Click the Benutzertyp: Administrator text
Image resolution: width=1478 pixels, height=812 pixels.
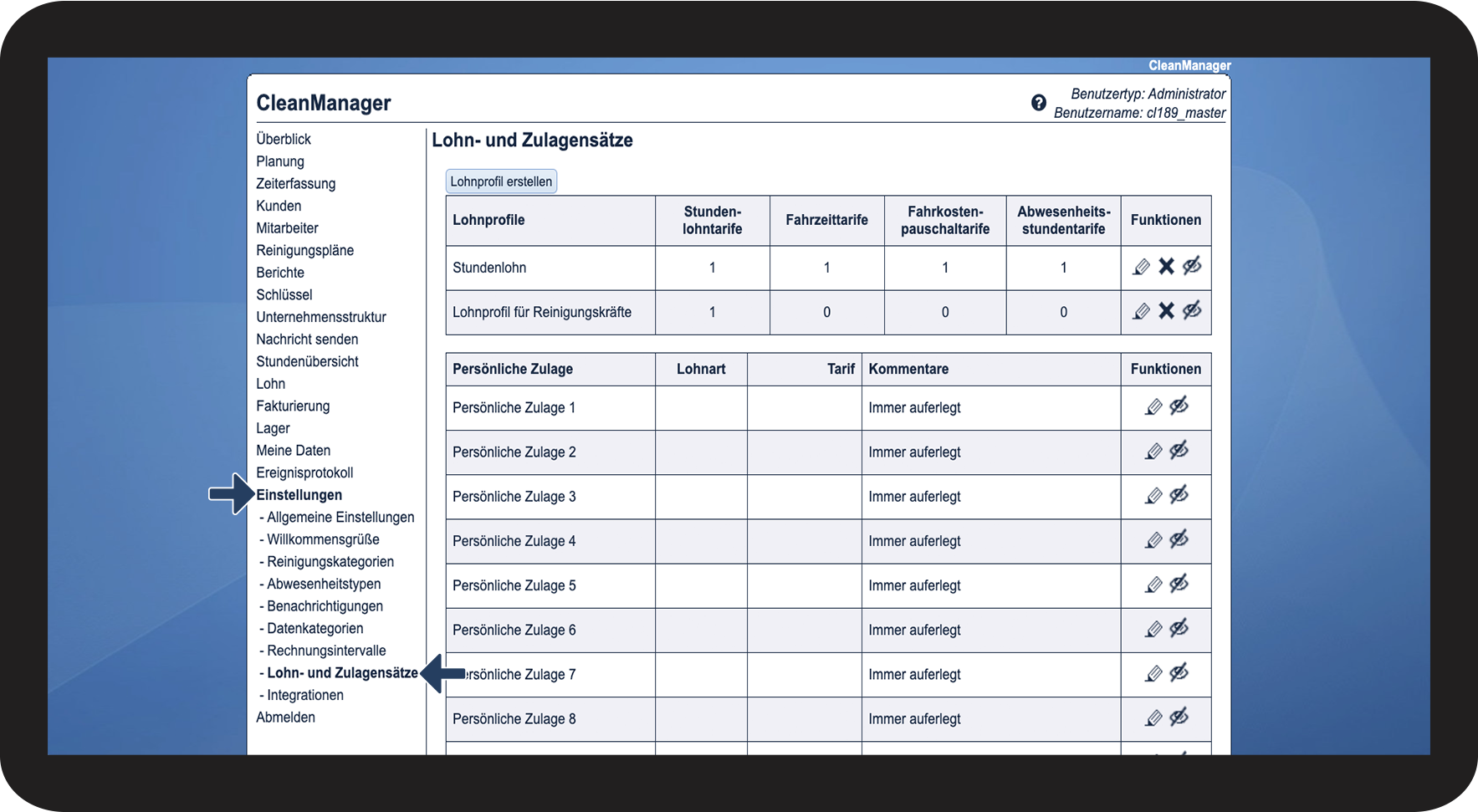[1148, 94]
